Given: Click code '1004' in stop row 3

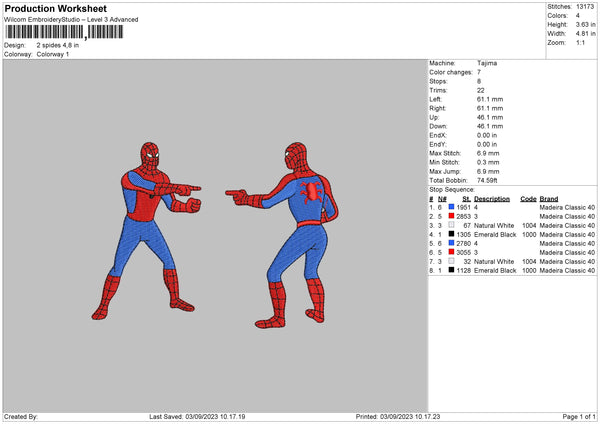Looking at the screenshot, I should (529, 225).
